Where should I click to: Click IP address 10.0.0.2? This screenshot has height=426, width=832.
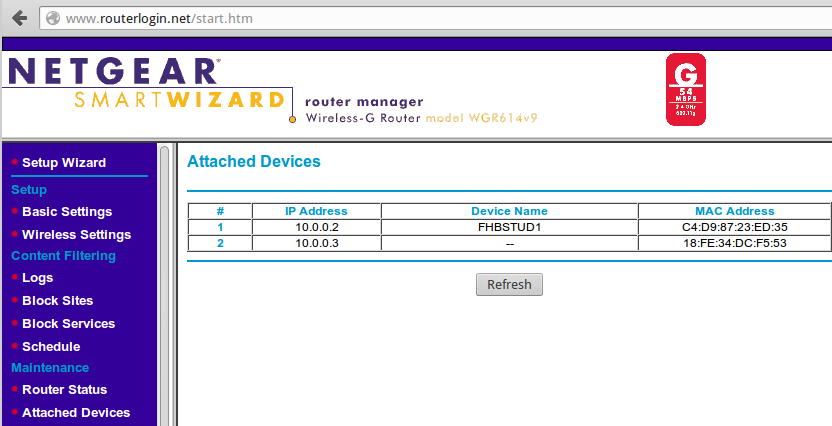tap(317, 227)
